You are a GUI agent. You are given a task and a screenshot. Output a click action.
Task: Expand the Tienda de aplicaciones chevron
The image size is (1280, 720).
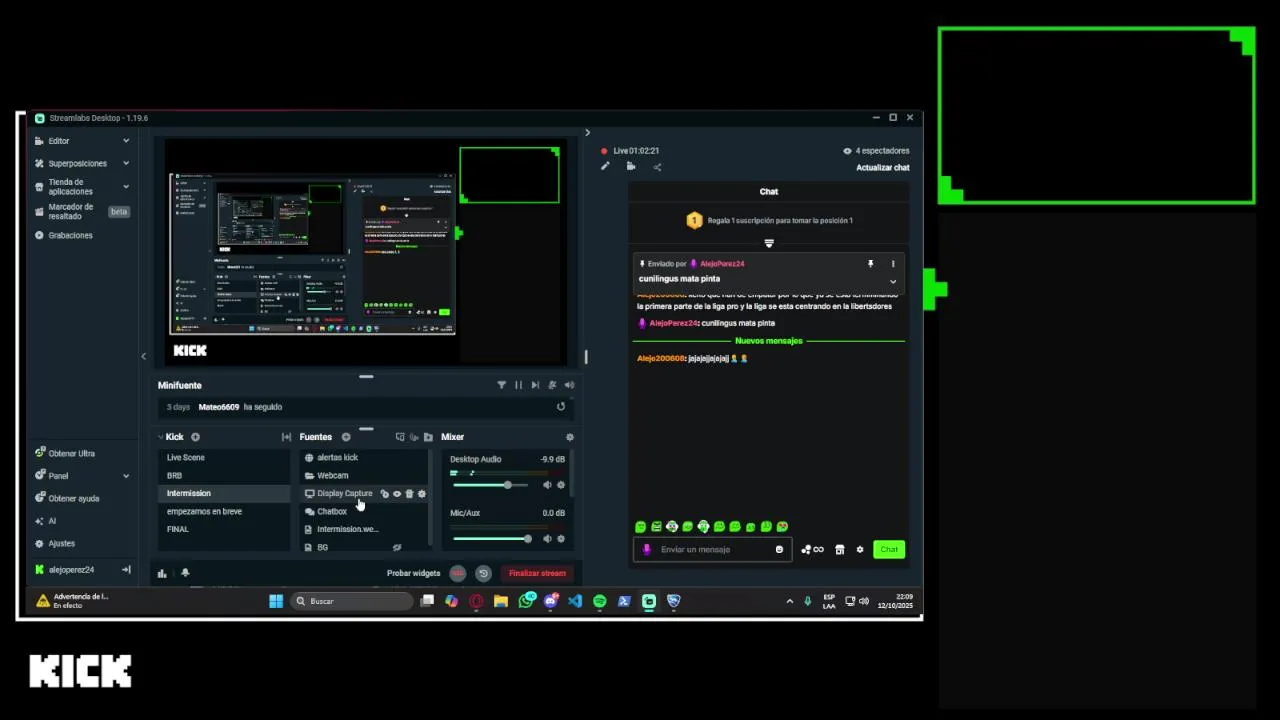coord(126,187)
